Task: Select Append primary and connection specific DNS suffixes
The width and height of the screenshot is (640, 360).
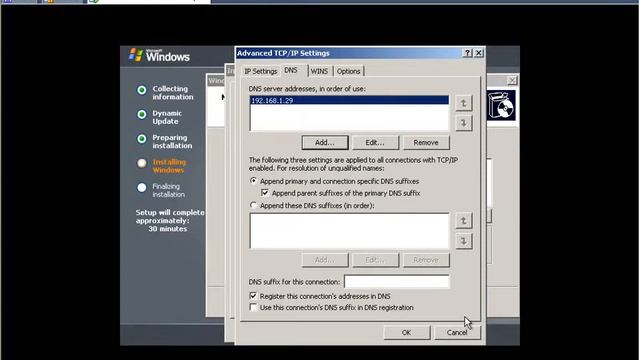Action: pos(253,181)
